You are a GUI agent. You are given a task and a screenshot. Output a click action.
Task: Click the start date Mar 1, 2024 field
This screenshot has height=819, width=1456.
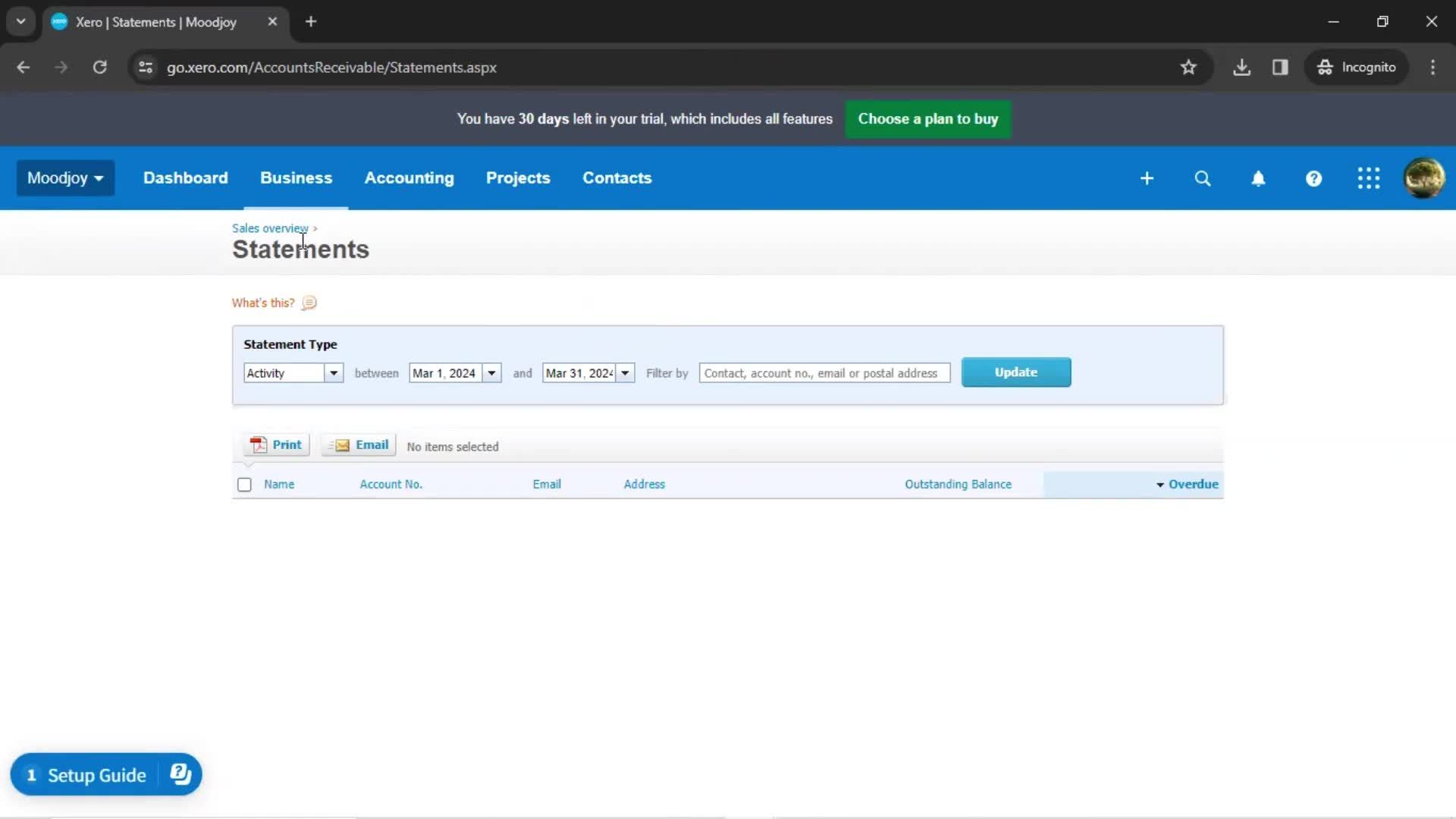pos(445,373)
